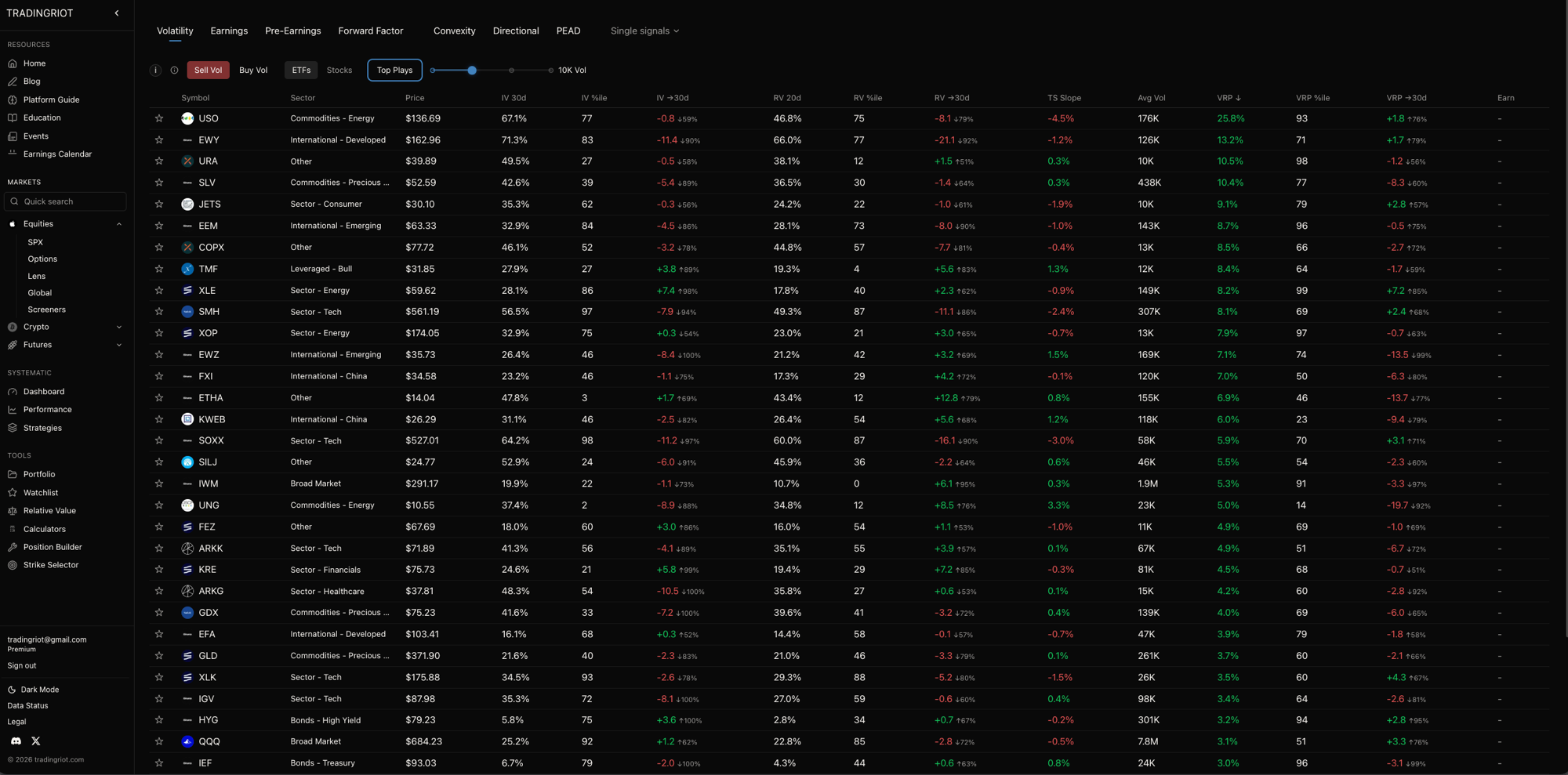Switch to the Directional tab
Viewport: 1568px width, 775px height.
(x=516, y=31)
